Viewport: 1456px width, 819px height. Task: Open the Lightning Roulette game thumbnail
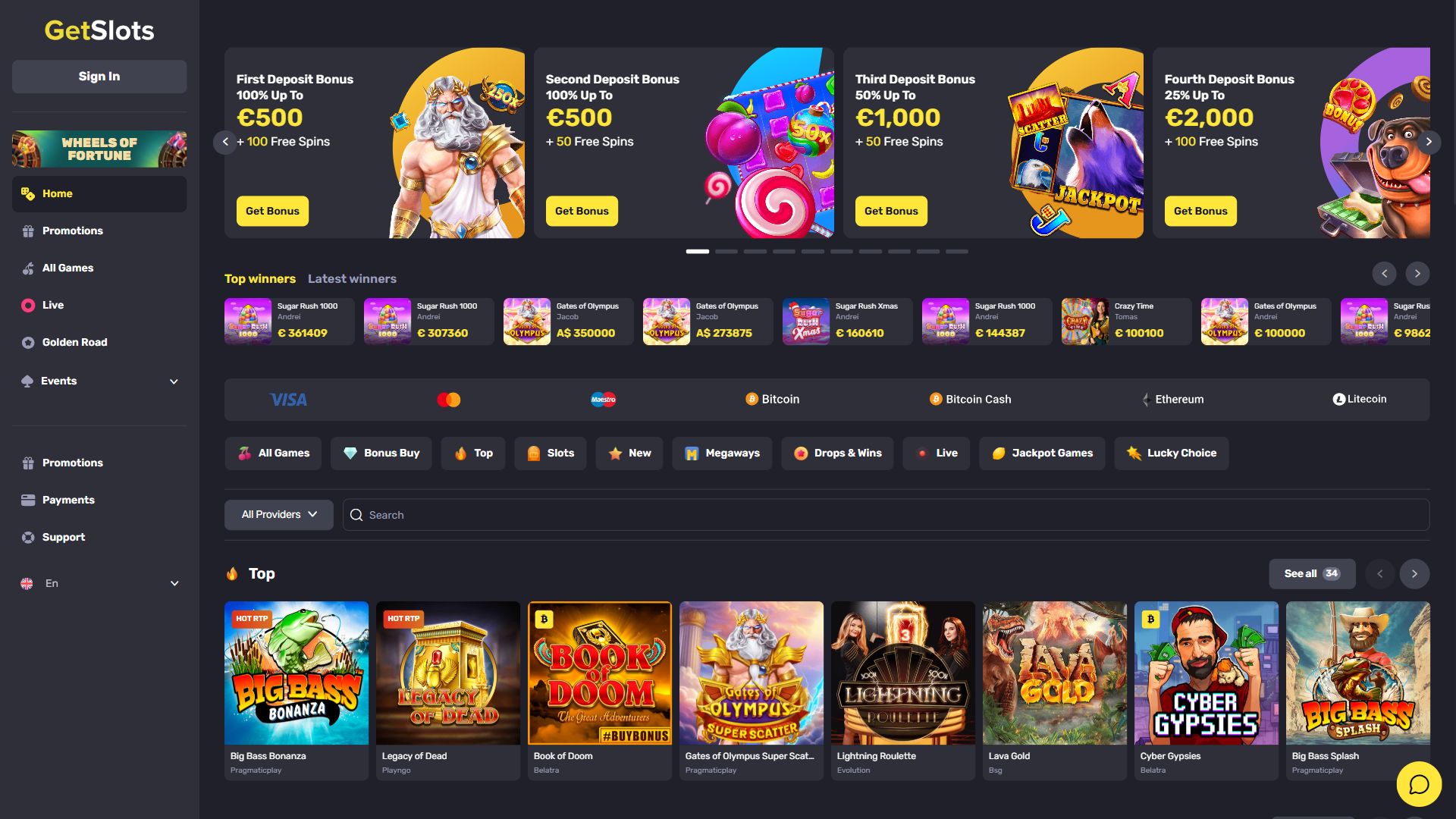pos(903,673)
